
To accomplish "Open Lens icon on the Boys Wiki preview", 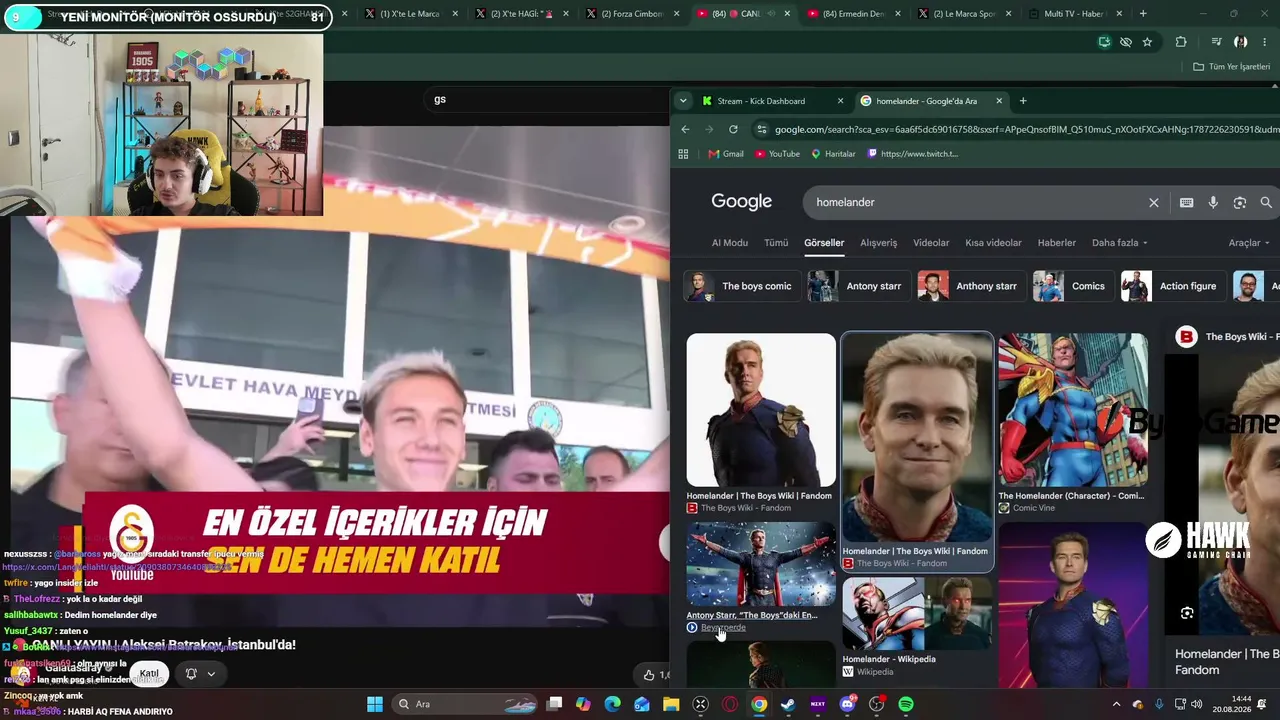I will (1187, 613).
